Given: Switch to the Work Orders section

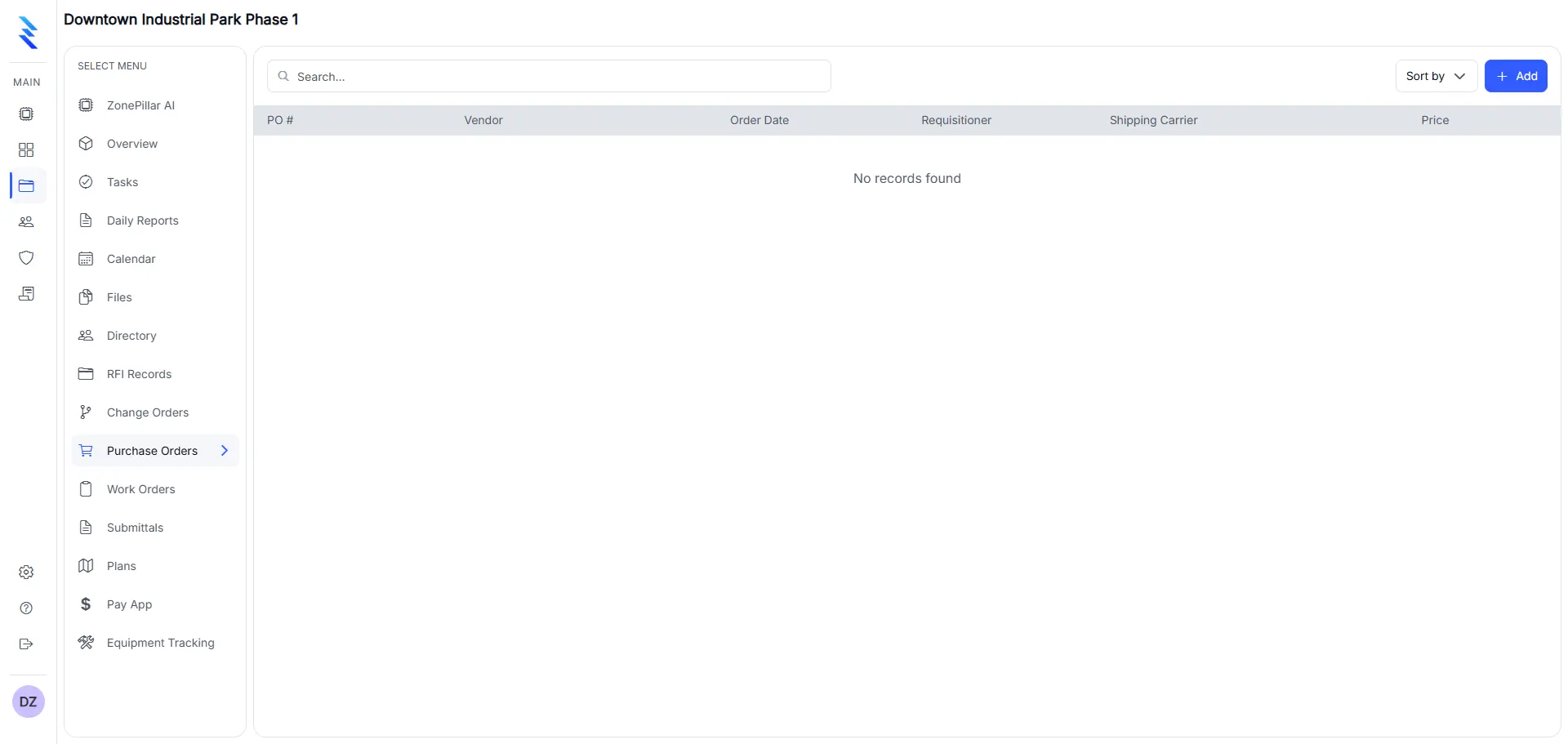Looking at the screenshot, I should pyautogui.click(x=140, y=488).
